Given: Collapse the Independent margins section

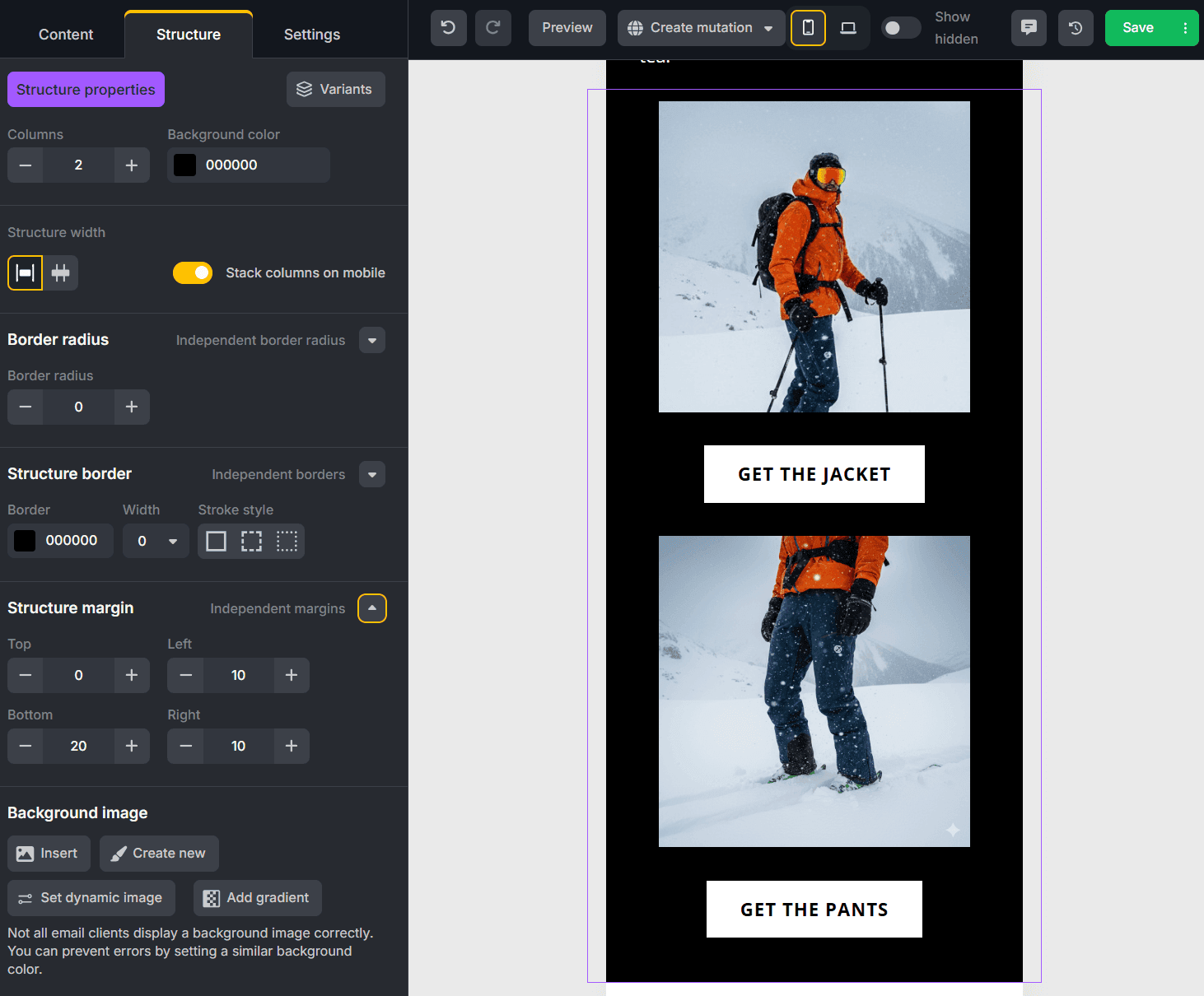Looking at the screenshot, I should click(x=372, y=608).
